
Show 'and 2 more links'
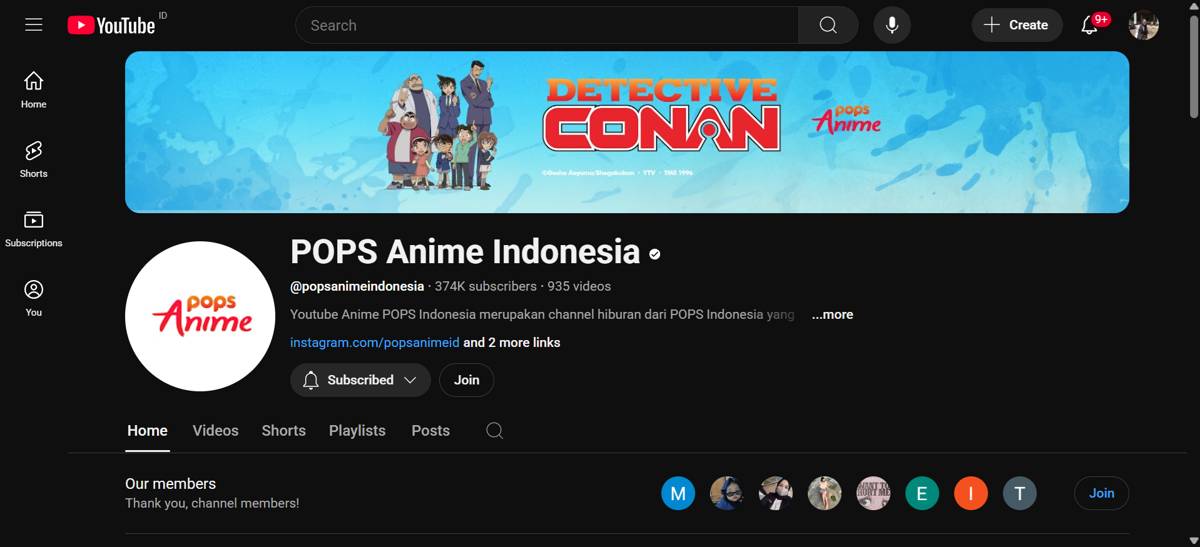pyautogui.click(x=512, y=342)
